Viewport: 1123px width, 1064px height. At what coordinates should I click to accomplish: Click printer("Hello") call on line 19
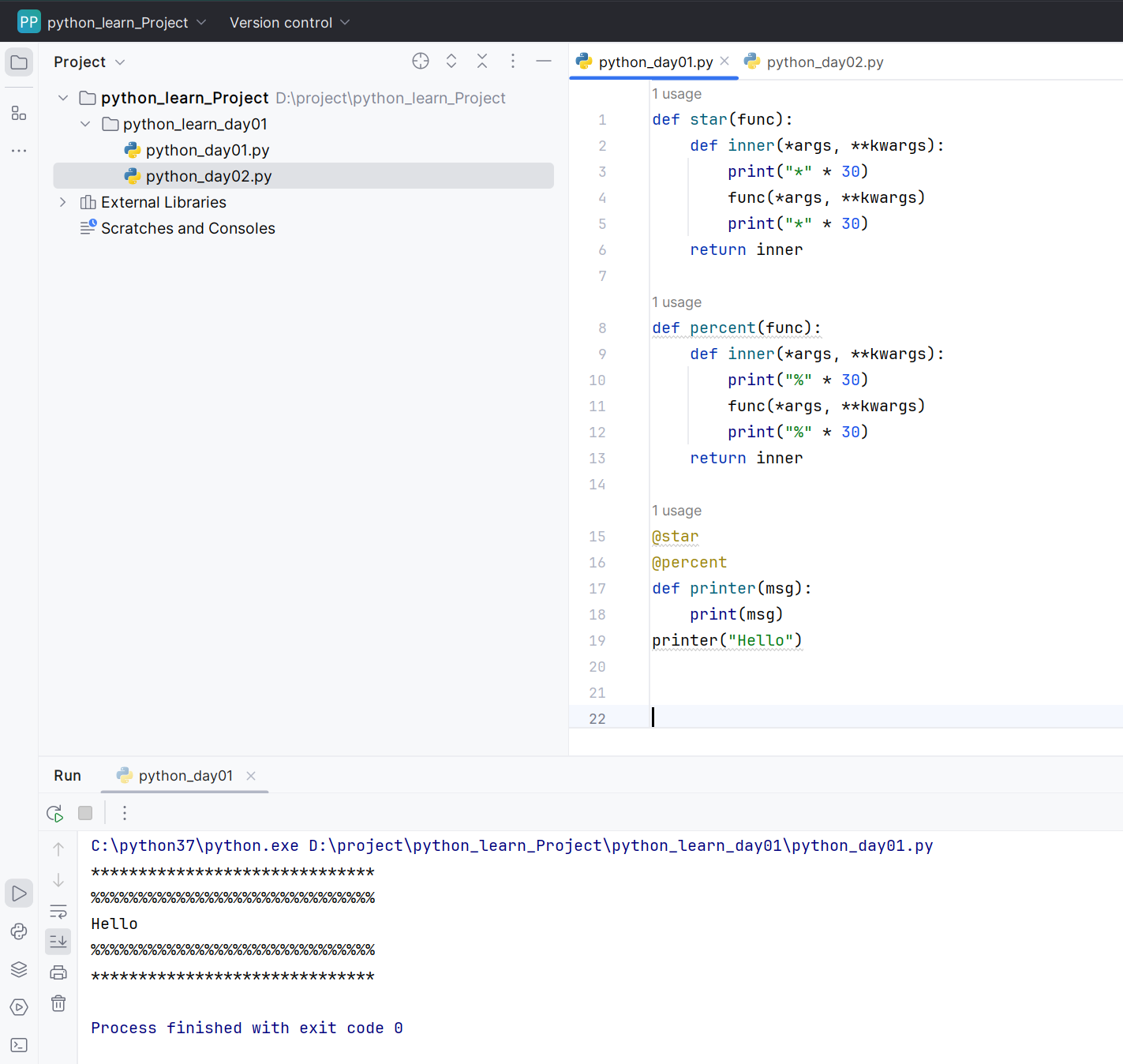click(x=727, y=641)
